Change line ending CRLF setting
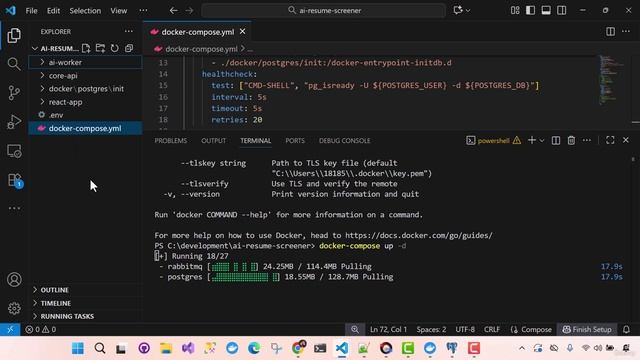Image resolution: width=640 pixels, height=360 pixels. pos(491,329)
